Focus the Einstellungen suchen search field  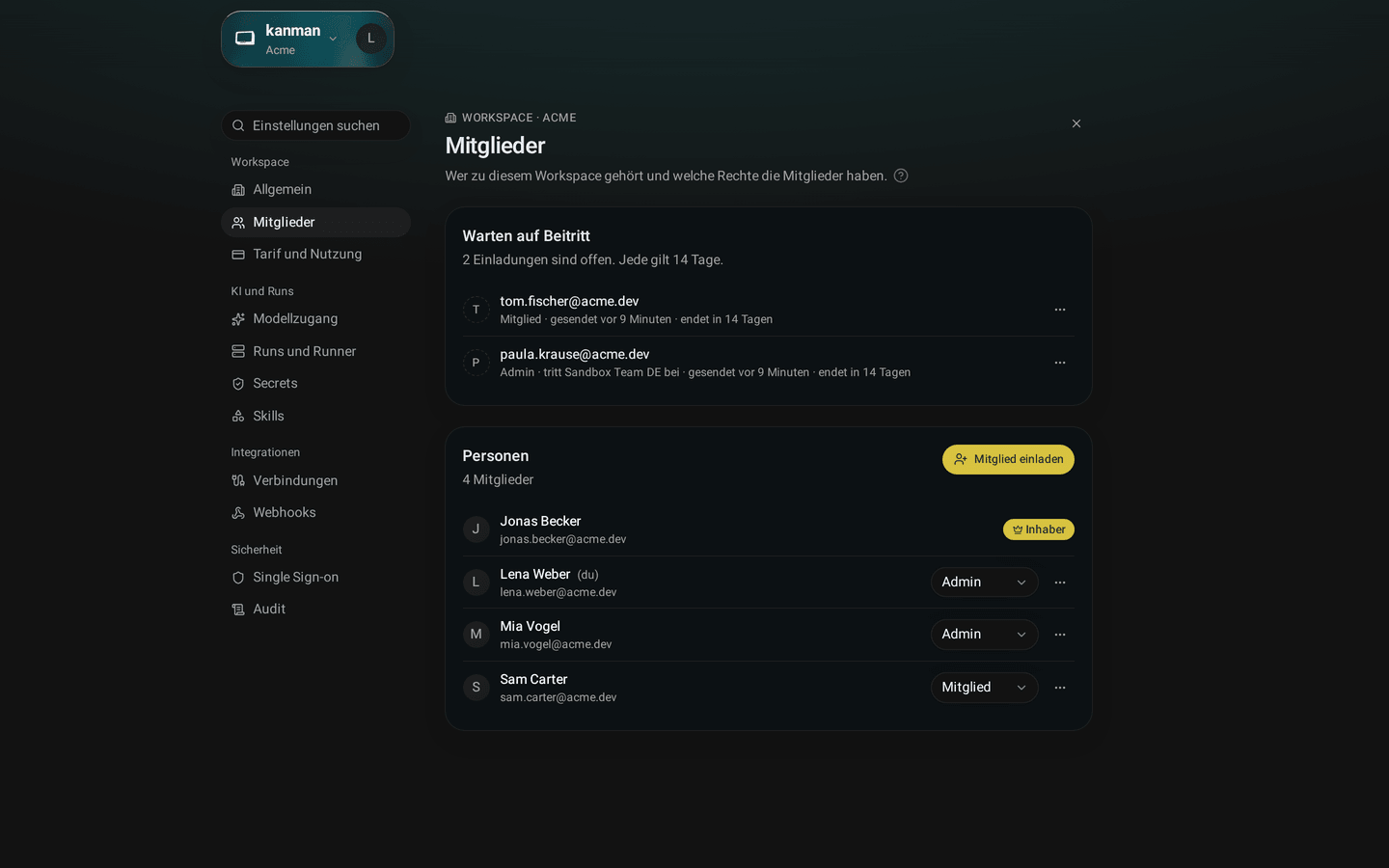point(315,125)
